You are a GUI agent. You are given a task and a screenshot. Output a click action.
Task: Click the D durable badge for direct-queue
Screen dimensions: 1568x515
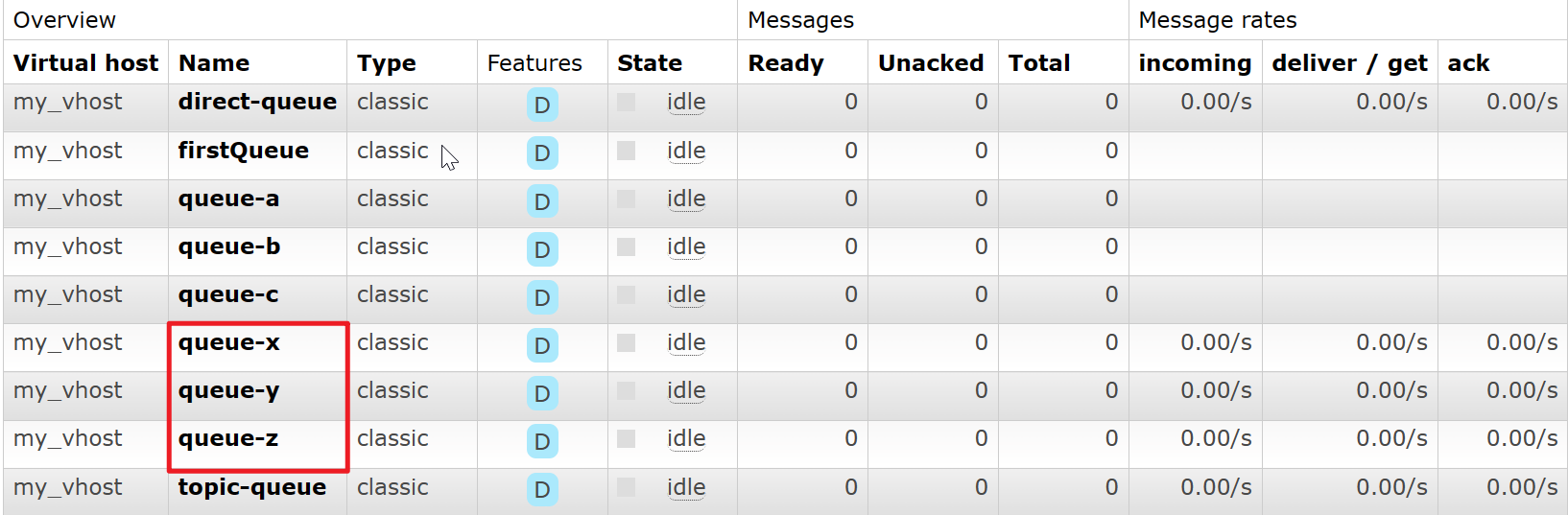[542, 105]
